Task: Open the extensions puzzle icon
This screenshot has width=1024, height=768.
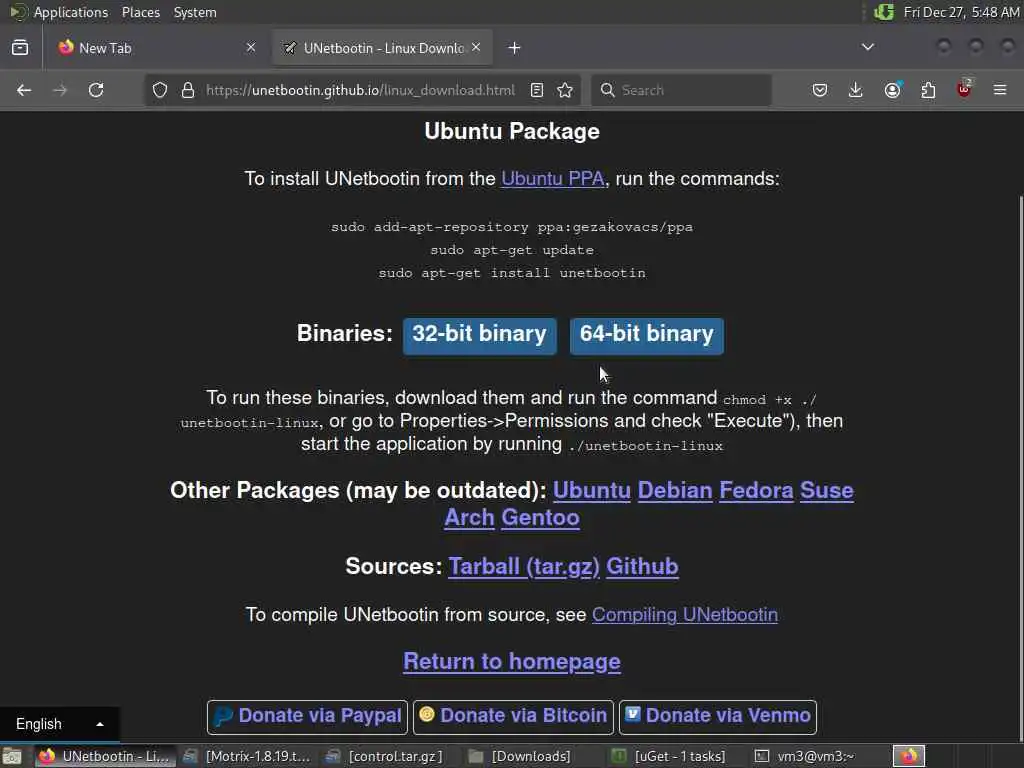Action: point(928,90)
